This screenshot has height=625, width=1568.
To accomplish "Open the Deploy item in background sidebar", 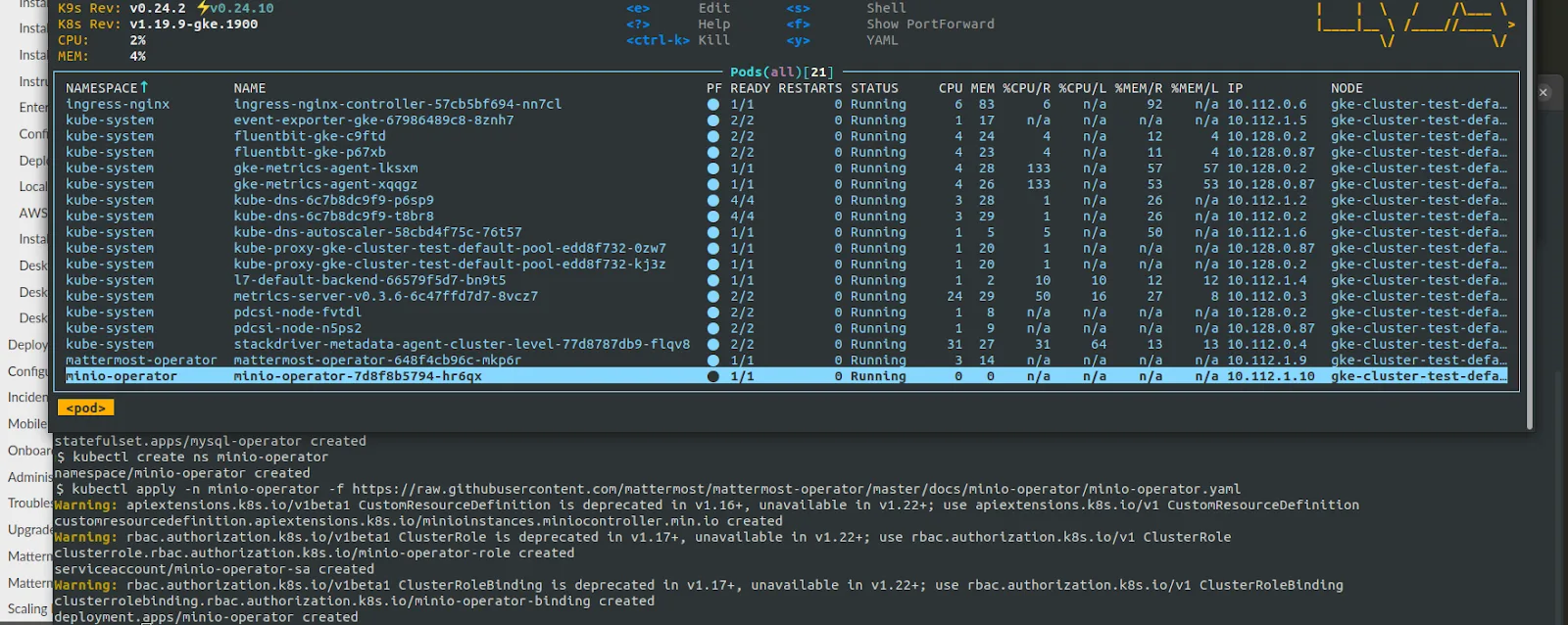I will click(x=27, y=345).
